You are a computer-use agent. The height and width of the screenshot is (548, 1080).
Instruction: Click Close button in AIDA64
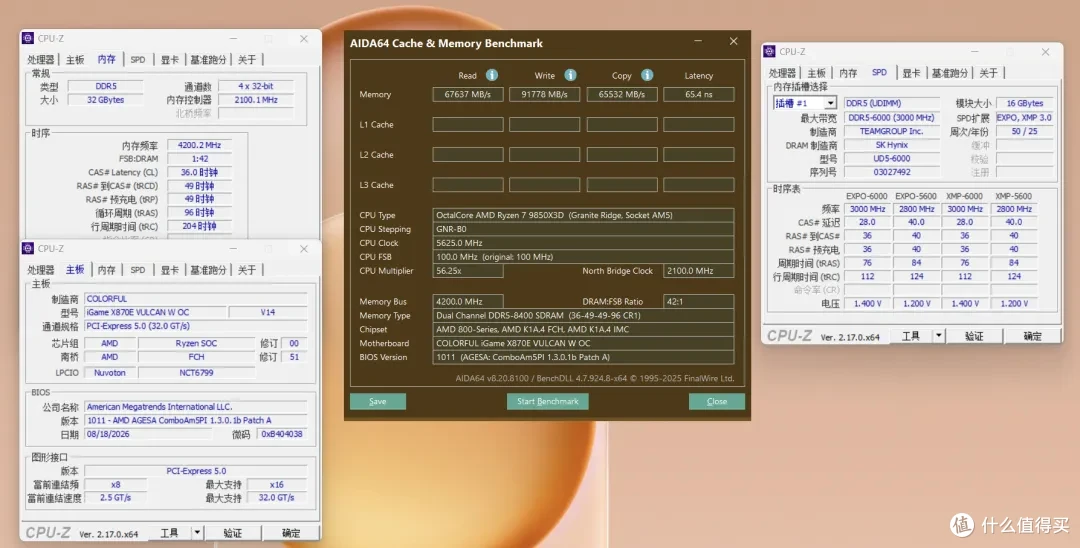[716, 401]
